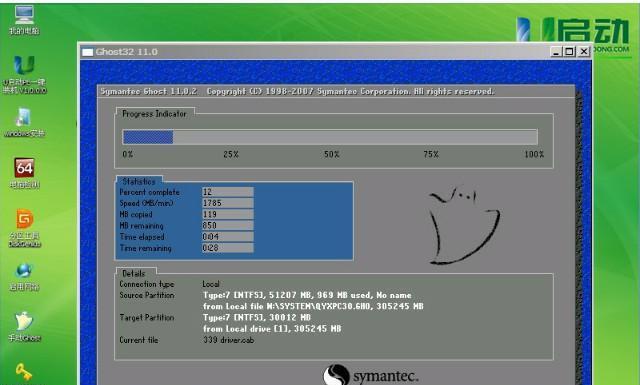This screenshot has height=385, width=640.
Task: Launch the U启动 PE one-key installer icon
Action: tap(24, 74)
